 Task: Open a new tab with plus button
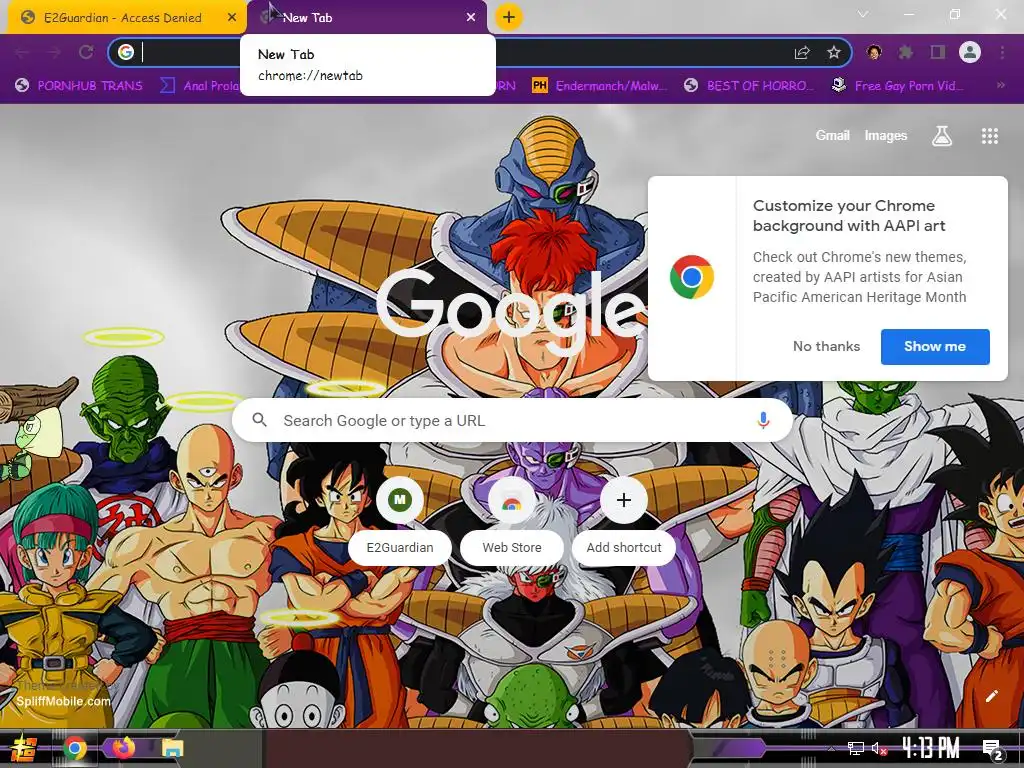[x=509, y=17]
